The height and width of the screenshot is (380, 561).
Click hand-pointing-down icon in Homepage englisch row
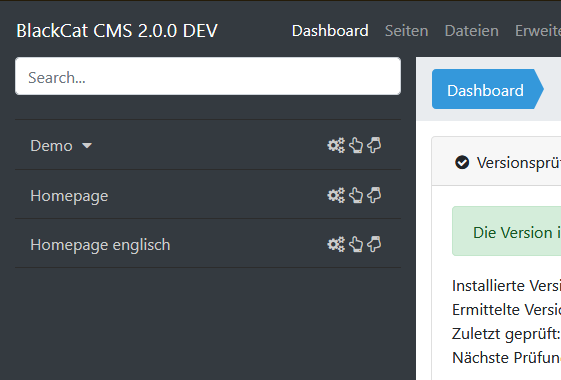[x=374, y=244]
